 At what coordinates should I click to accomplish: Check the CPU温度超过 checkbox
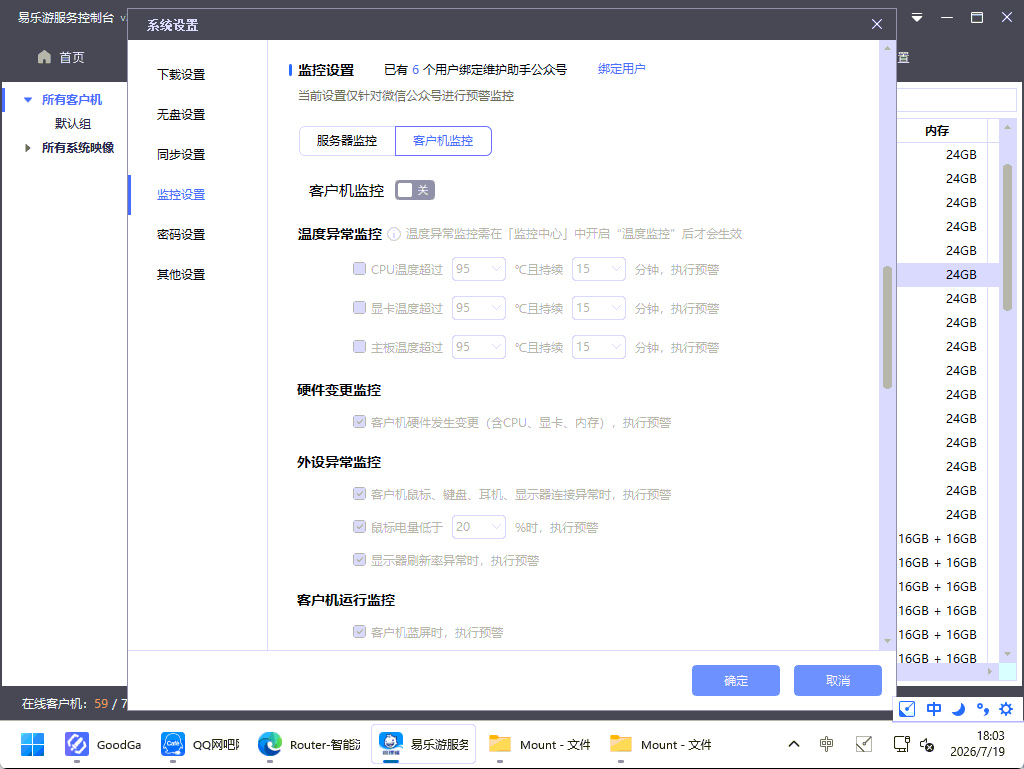(359, 268)
